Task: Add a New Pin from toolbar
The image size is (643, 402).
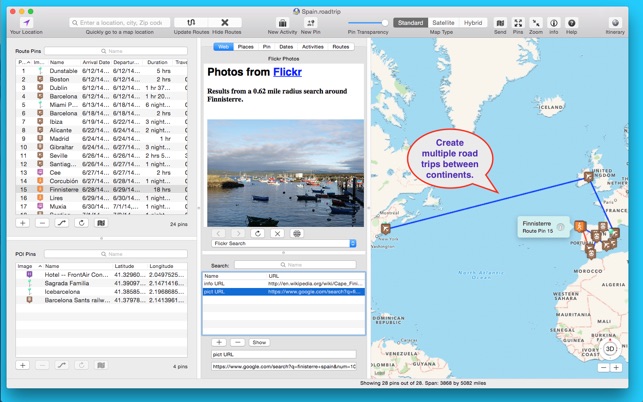Action: click(311, 23)
